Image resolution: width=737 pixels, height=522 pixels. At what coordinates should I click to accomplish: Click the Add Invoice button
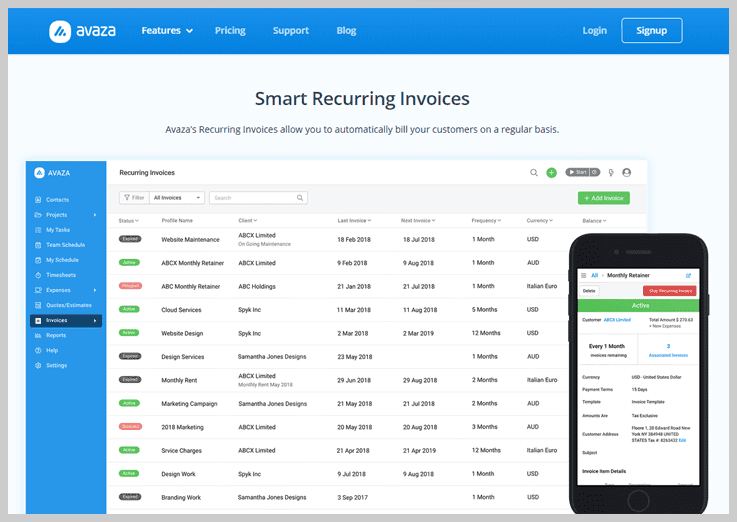point(604,198)
